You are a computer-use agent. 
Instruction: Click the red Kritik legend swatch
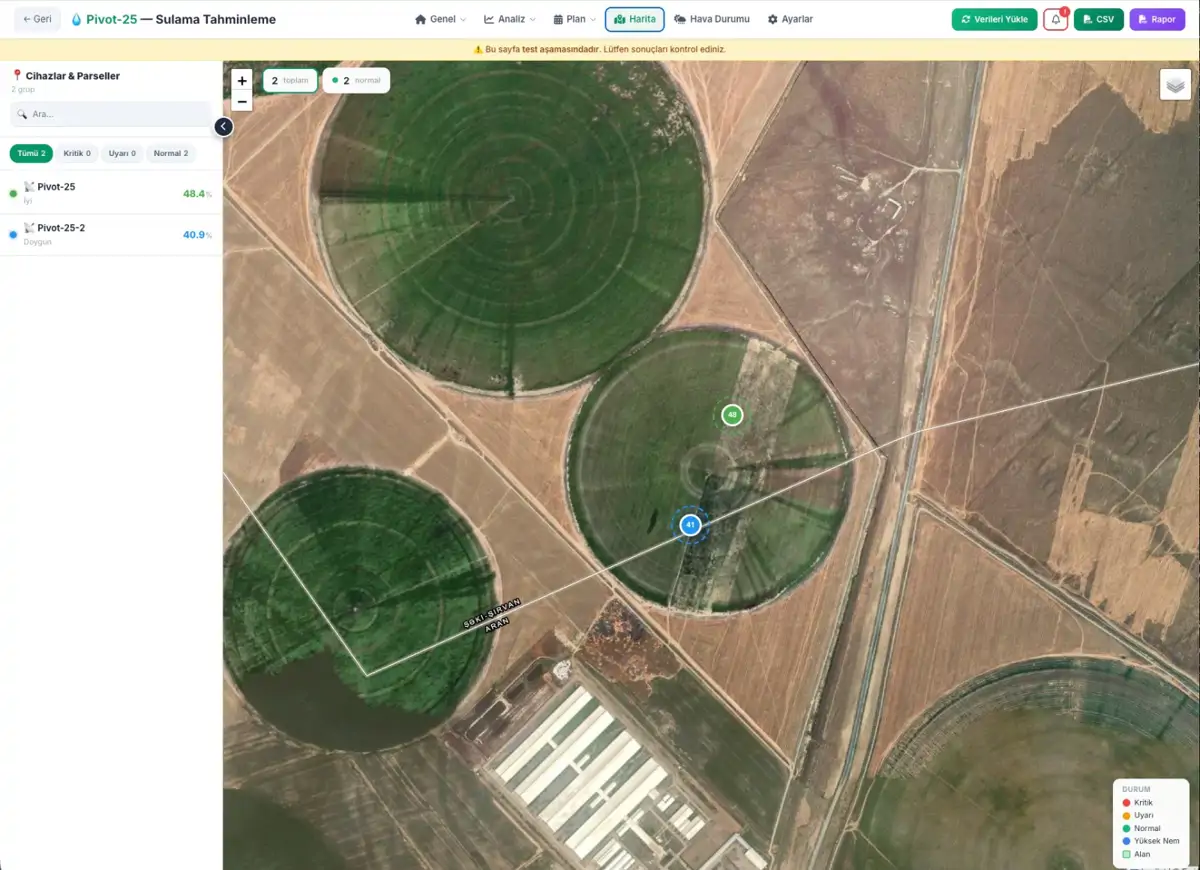click(1126, 803)
